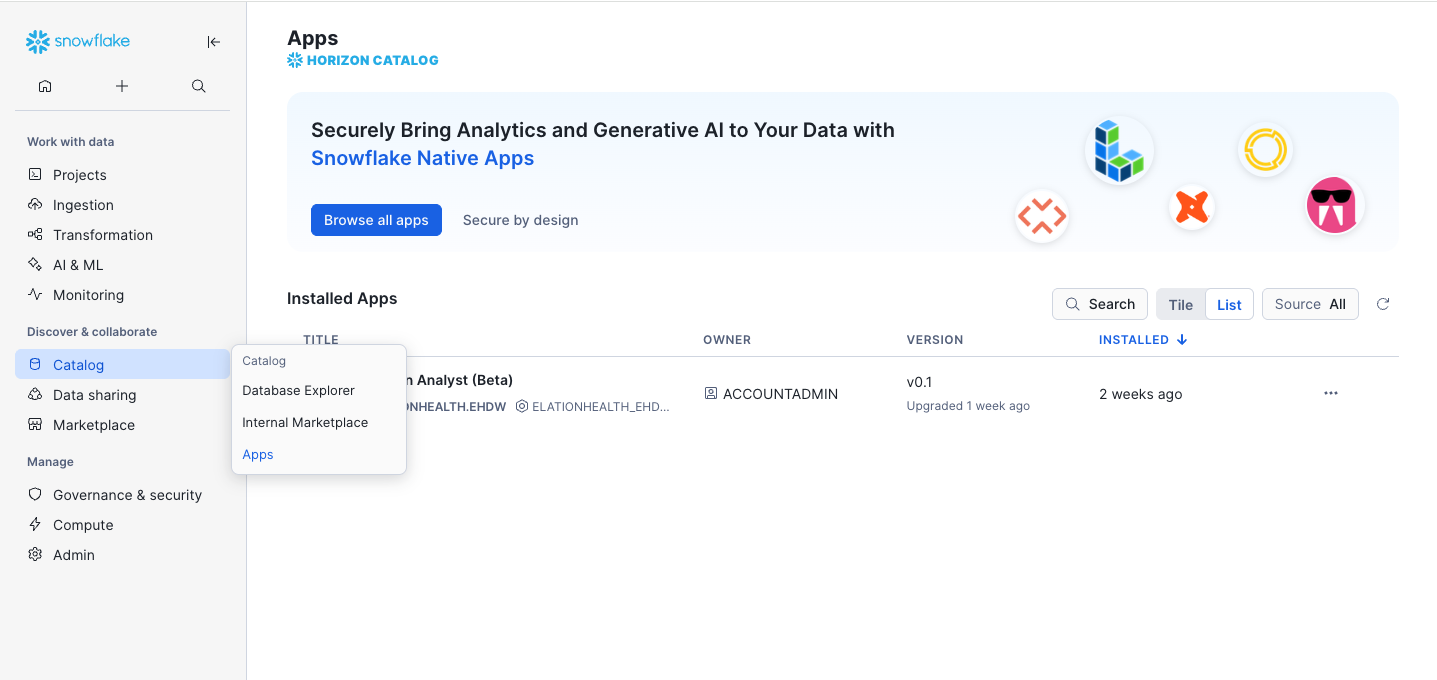Click the yellow ring app logo
Viewport: 1437px width, 680px height.
1265,150
